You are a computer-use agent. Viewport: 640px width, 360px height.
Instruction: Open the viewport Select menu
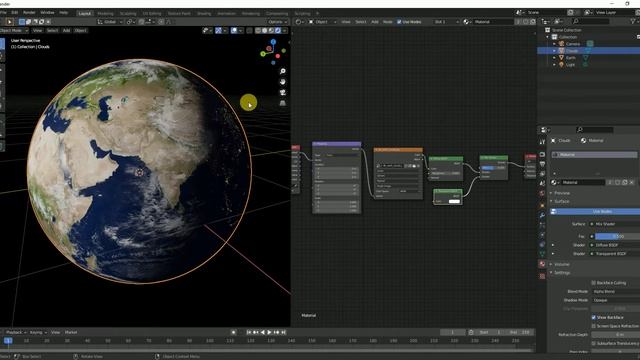coord(52,31)
